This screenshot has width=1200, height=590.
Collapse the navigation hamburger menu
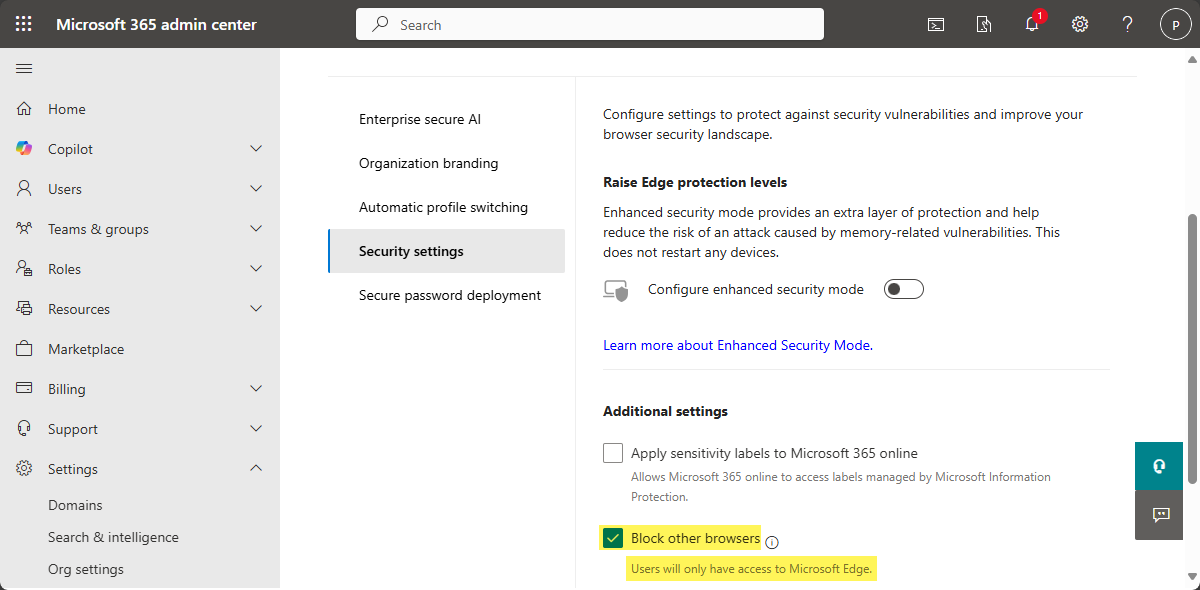[x=24, y=69]
